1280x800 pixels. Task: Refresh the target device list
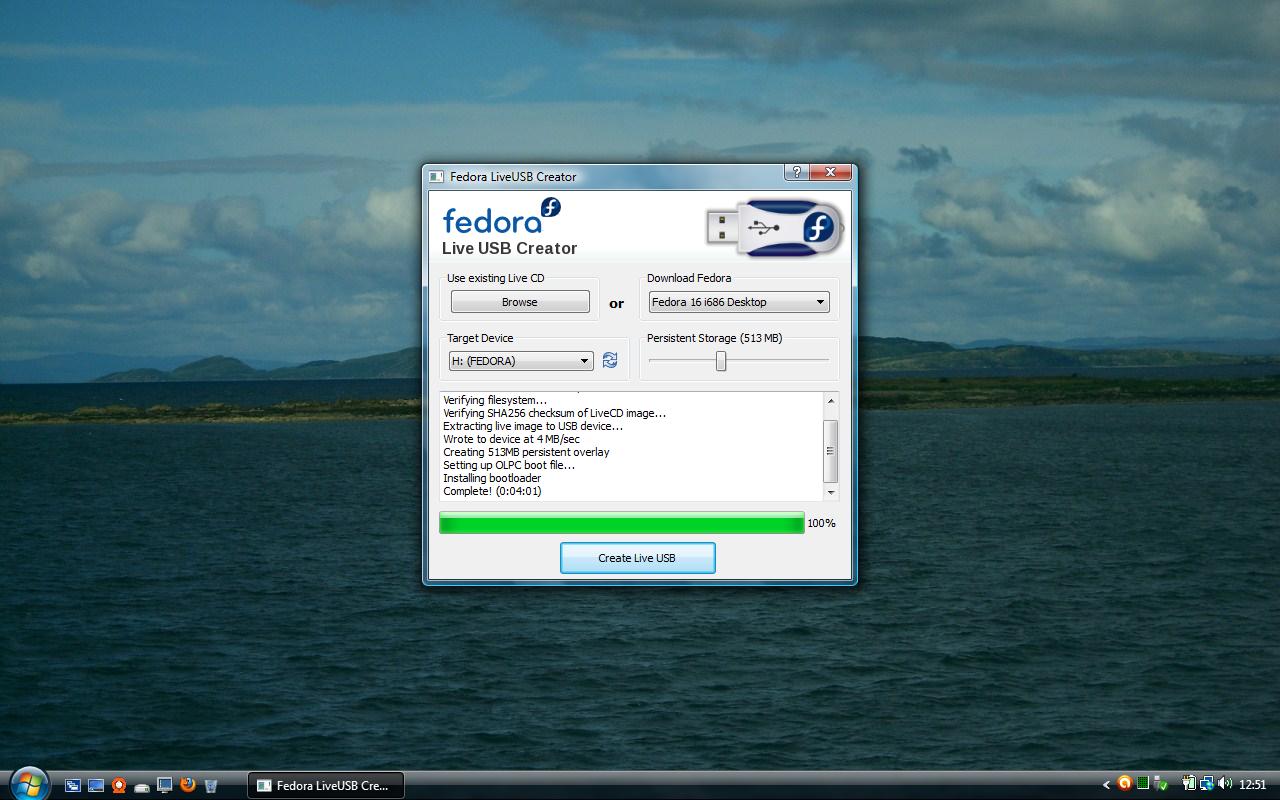tap(610, 361)
